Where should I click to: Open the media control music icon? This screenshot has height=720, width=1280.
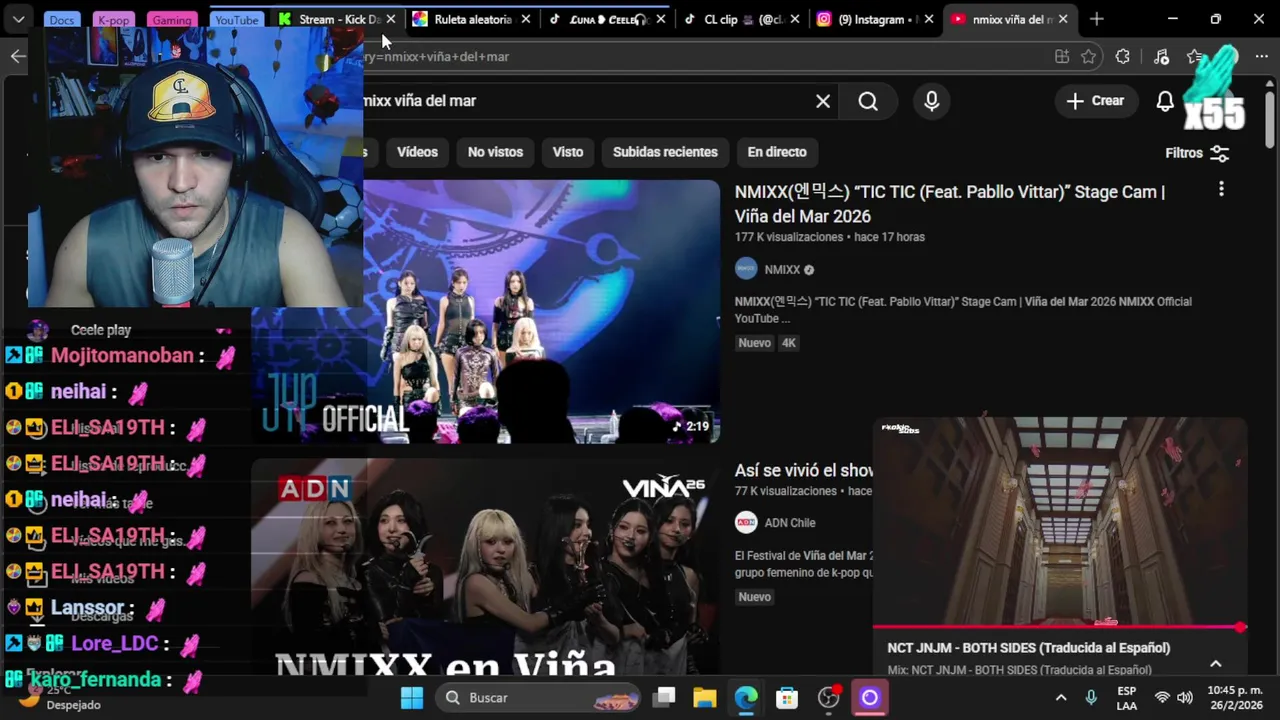pos(1161,57)
